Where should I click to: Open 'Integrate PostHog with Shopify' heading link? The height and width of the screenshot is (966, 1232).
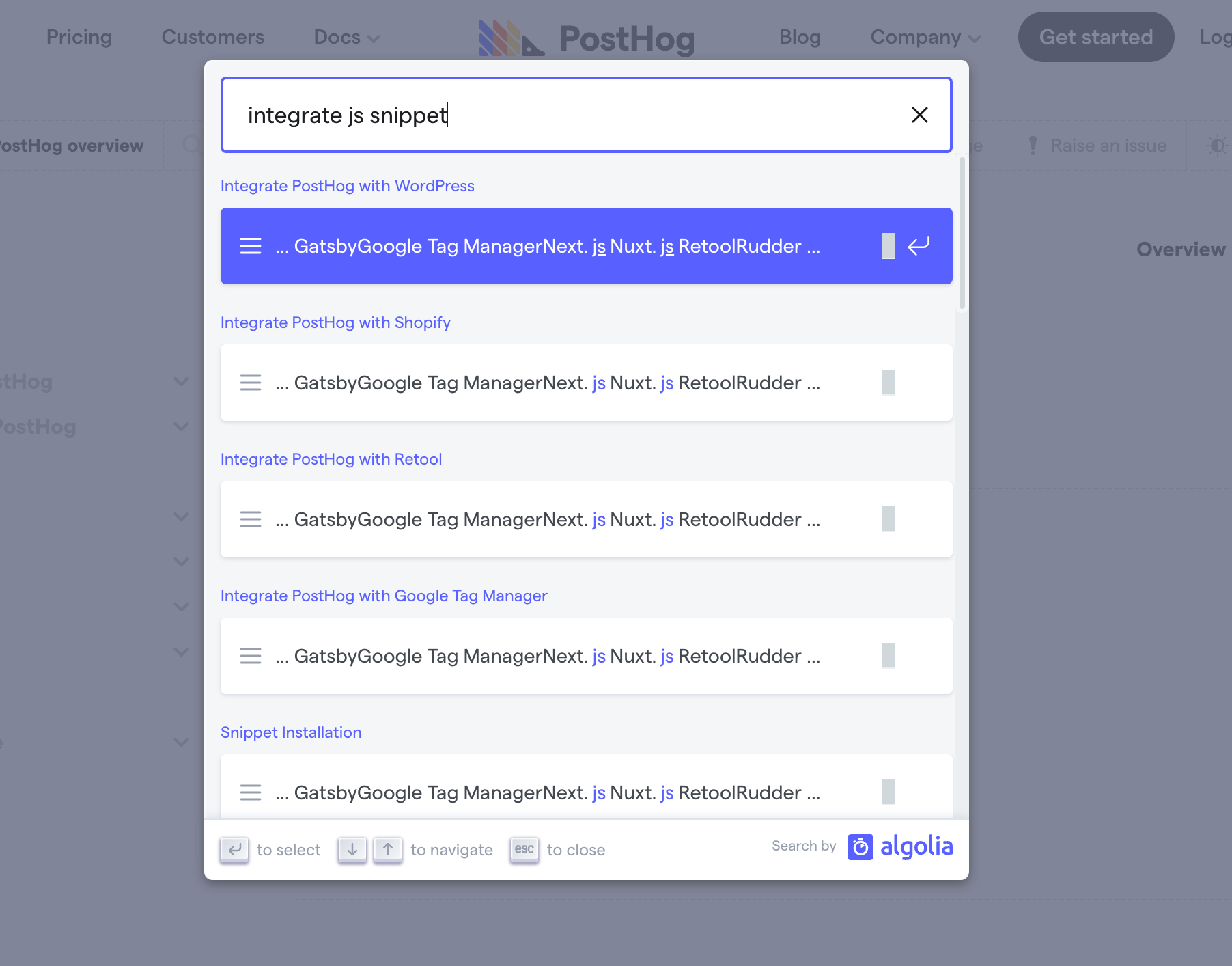(335, 322)
